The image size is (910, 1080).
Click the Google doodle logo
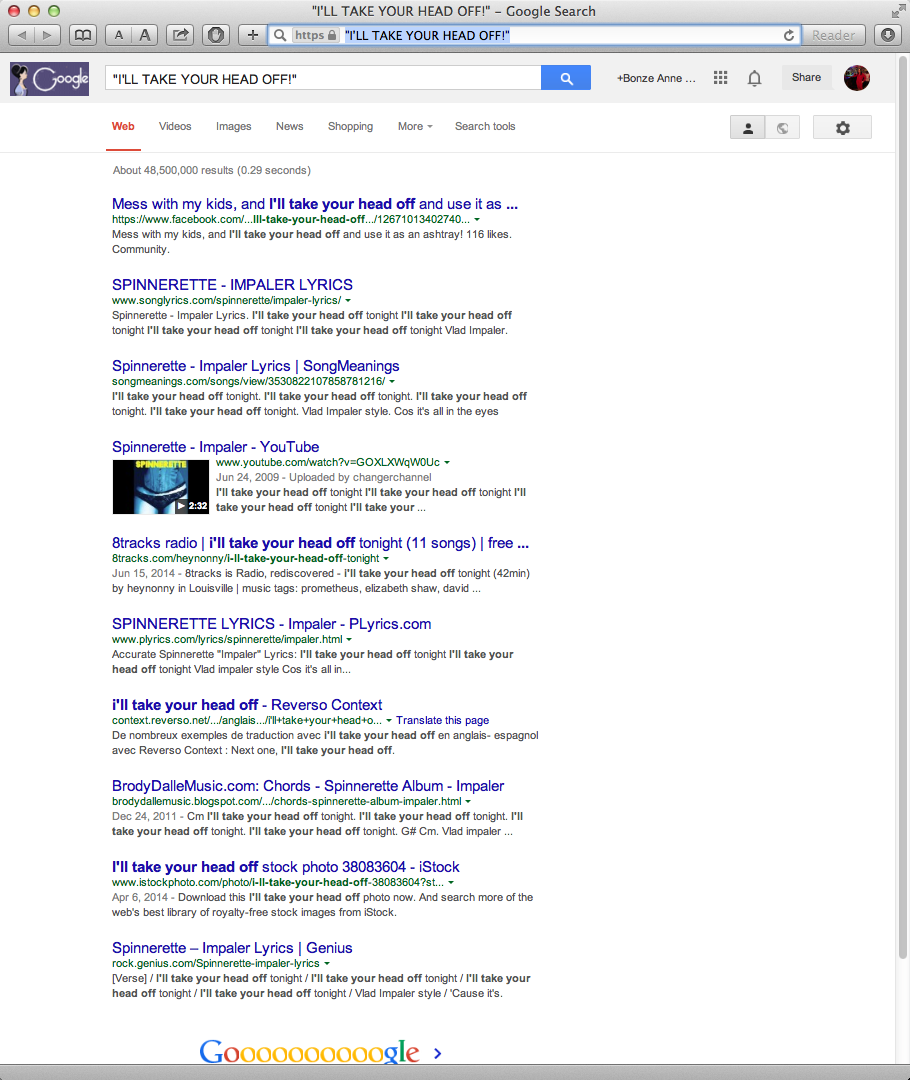(50, 79)
